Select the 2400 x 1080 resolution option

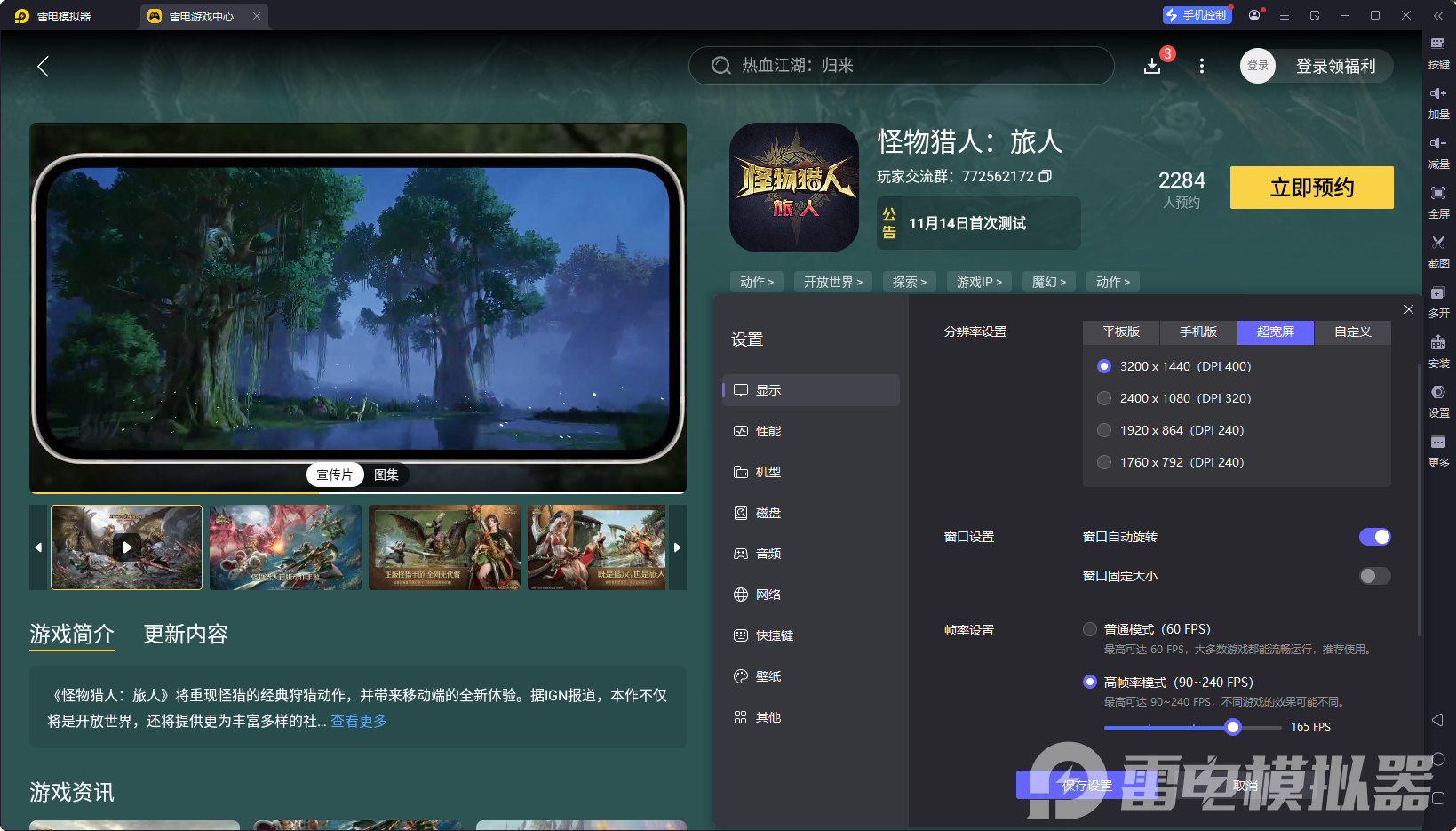point(1104,398)
